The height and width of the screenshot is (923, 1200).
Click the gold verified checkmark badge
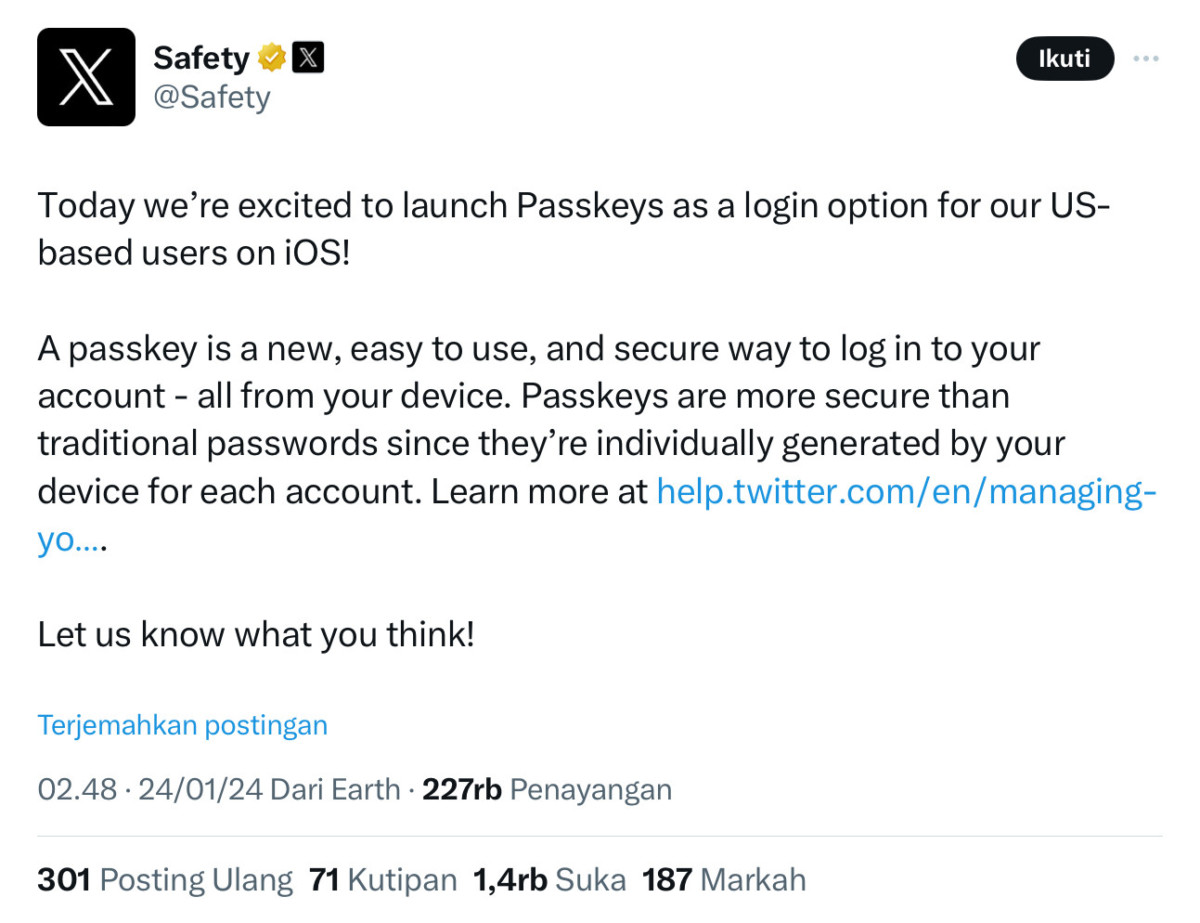[x=271, y=59]
